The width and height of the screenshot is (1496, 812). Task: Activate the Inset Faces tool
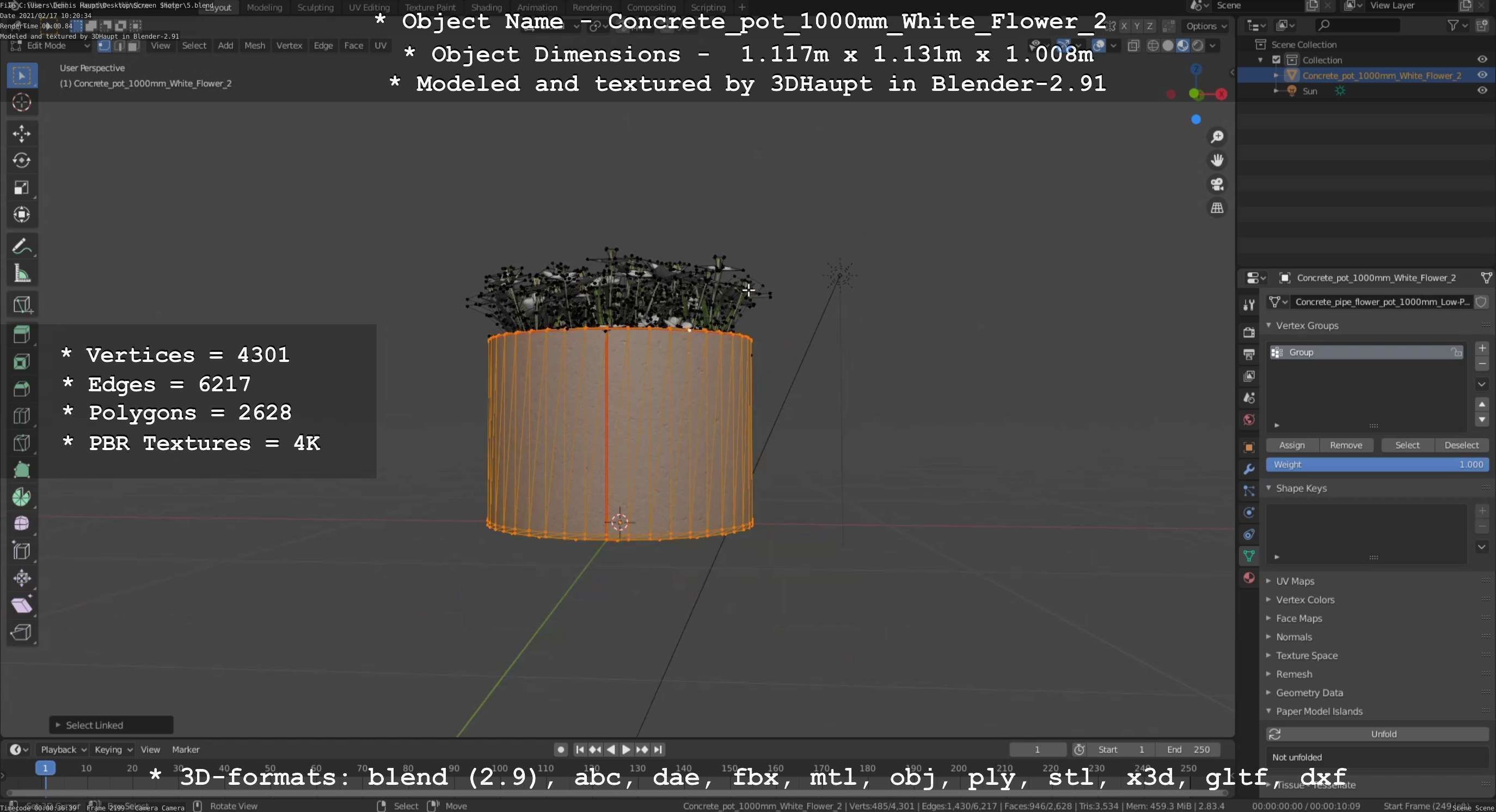tap(22, 361)
